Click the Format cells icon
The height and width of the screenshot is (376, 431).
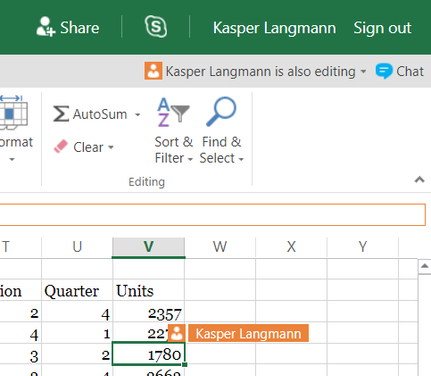tap(12, 113)
